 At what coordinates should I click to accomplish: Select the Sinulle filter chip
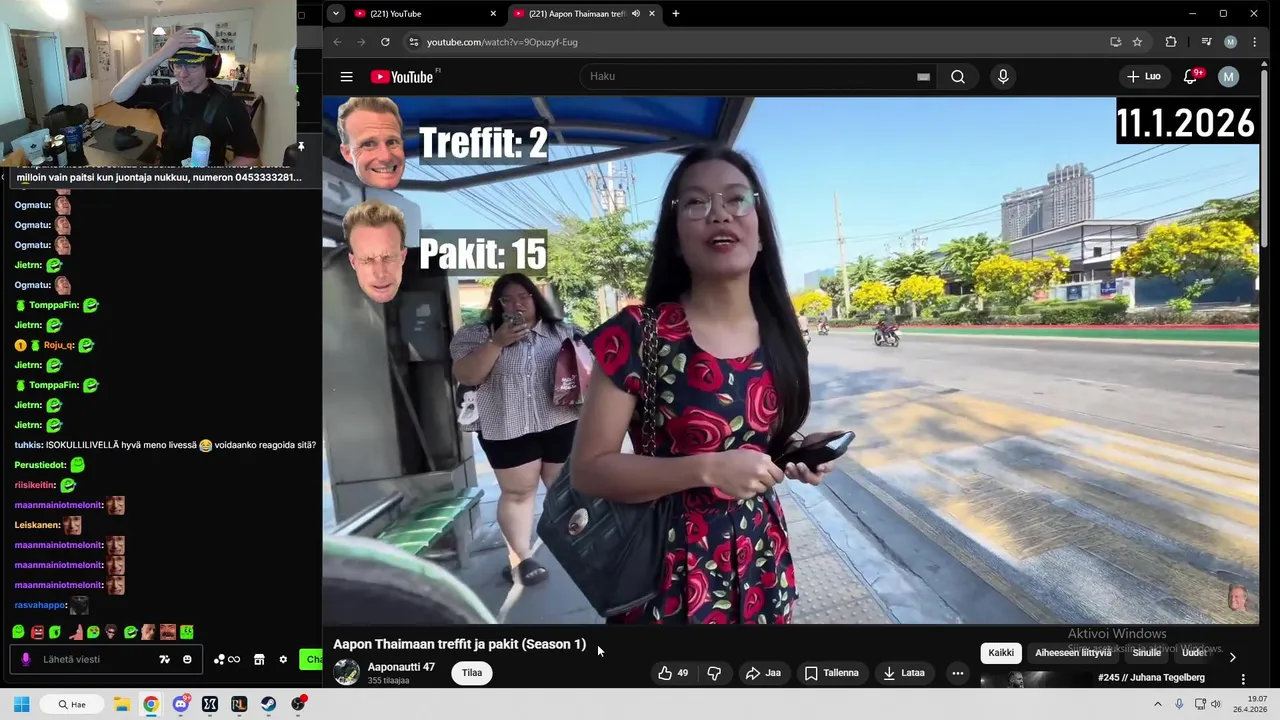click(x=1147, y=653)
